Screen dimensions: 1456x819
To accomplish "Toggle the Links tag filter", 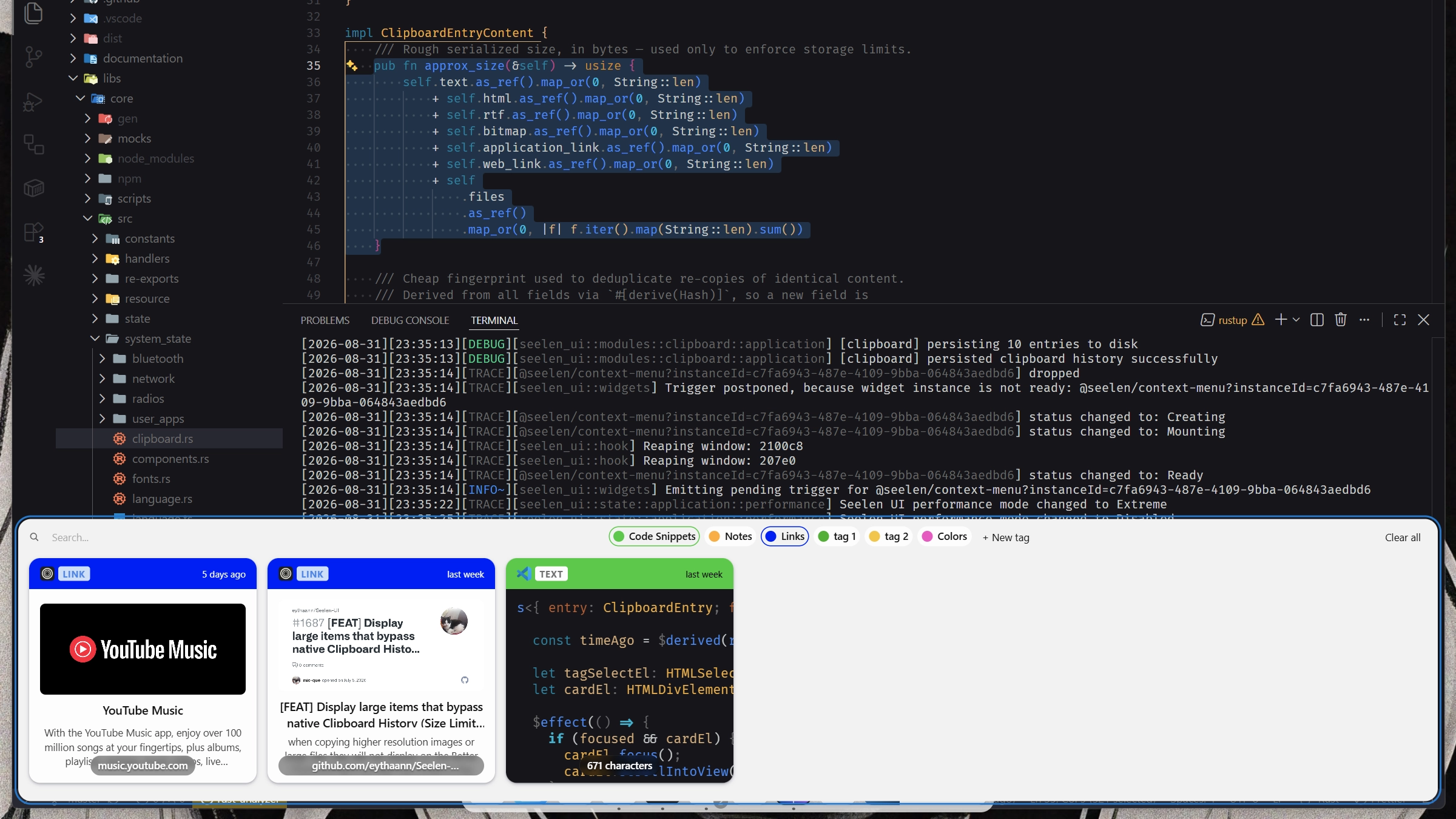I will coord(785,536).
